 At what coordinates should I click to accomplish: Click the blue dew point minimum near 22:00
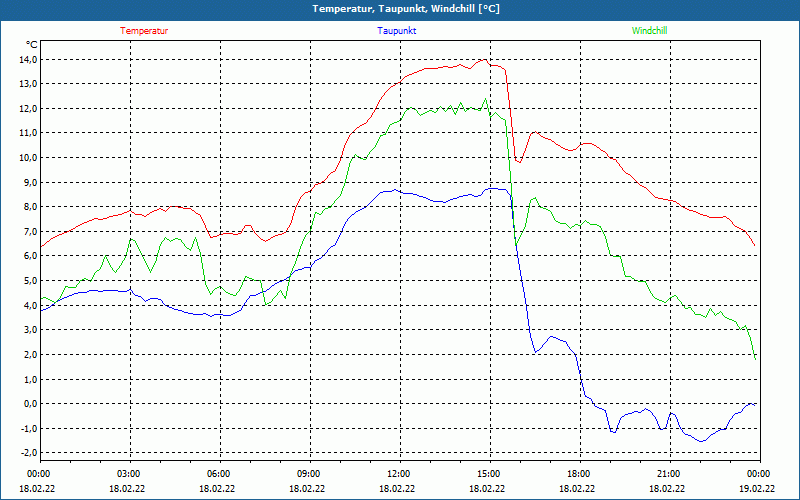click(x=701, y=441)
